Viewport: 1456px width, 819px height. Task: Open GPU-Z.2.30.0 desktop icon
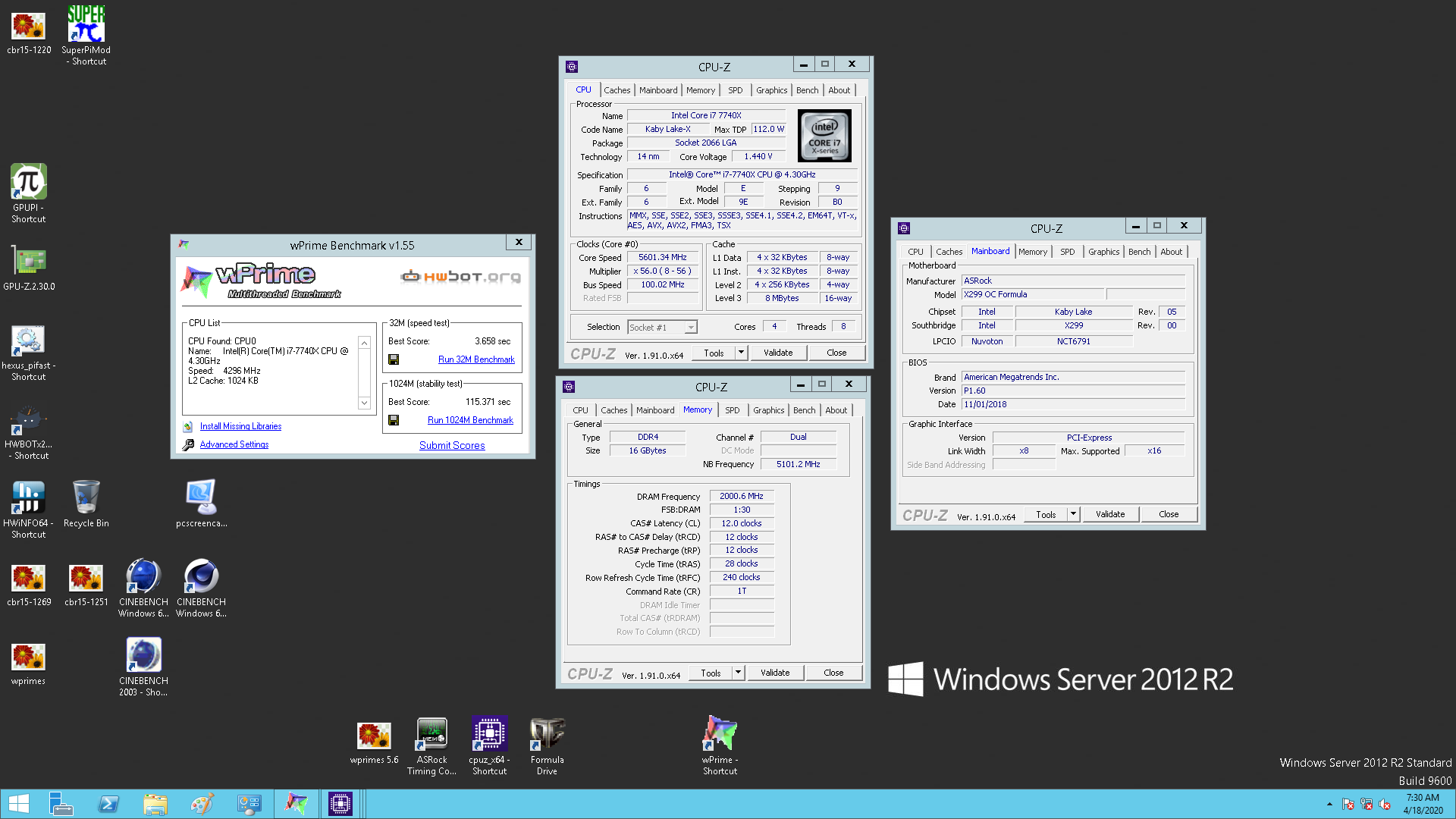coord(29,268)
